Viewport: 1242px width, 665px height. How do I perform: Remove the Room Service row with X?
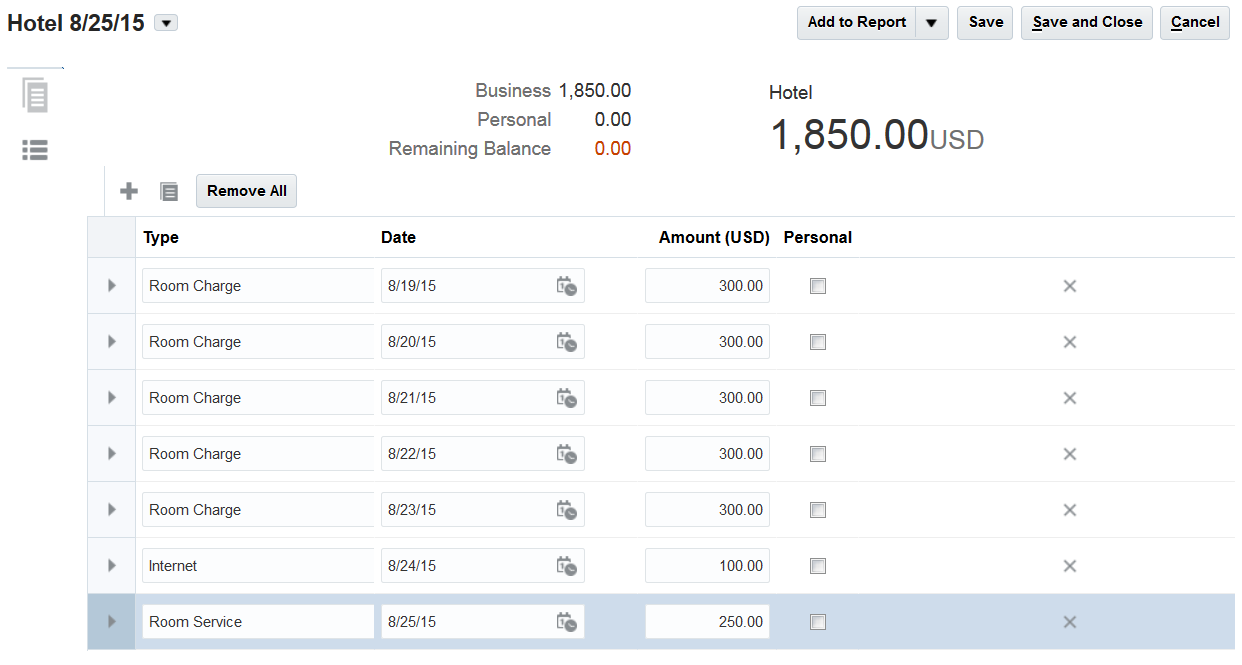[1069, 622]
